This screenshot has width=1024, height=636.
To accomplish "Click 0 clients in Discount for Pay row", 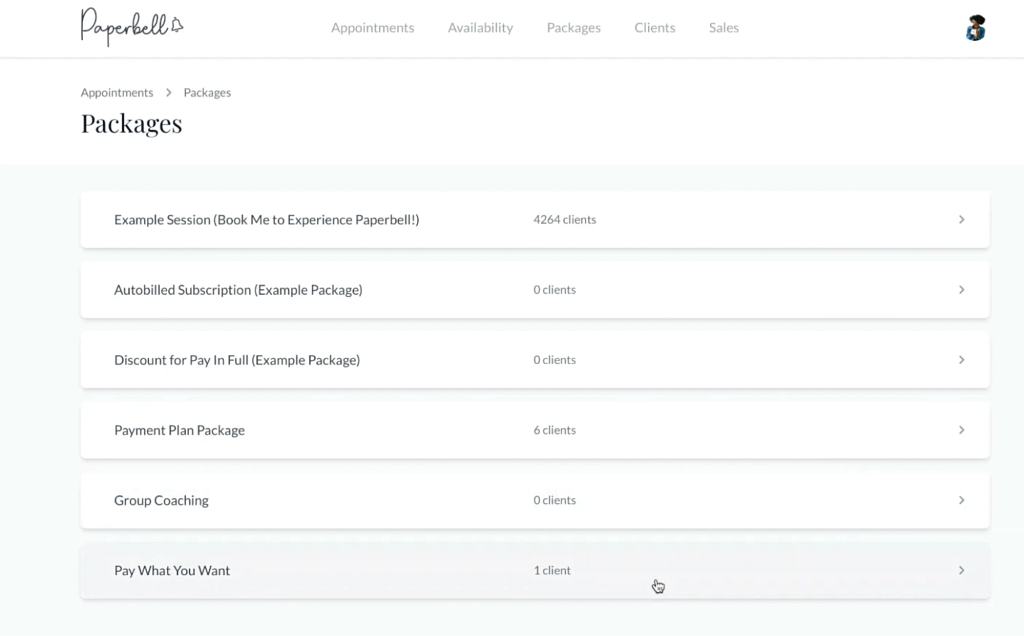I will pyautogui.click(x=554, y=360).
